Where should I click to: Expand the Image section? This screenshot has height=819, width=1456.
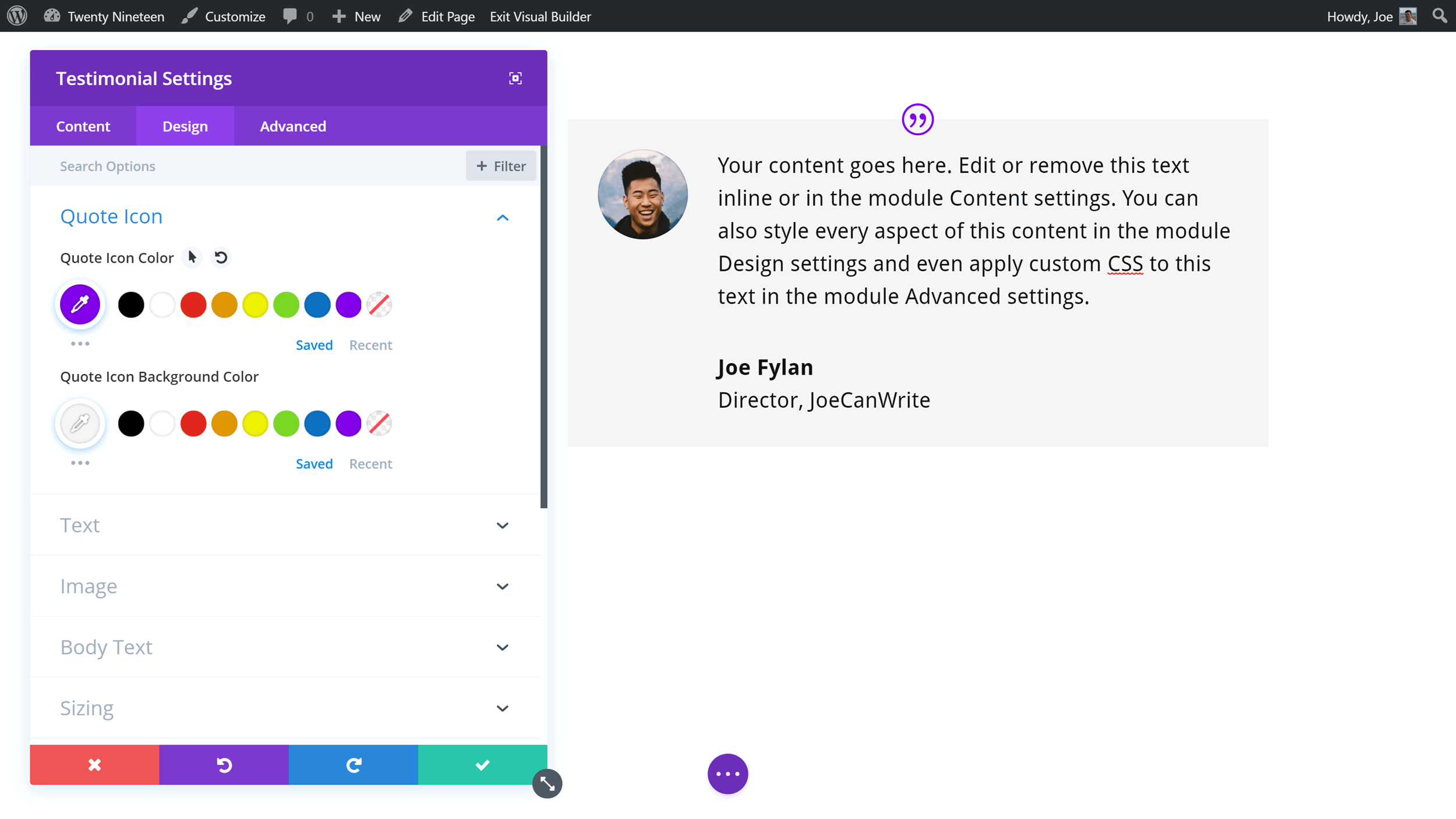point(285,586)
